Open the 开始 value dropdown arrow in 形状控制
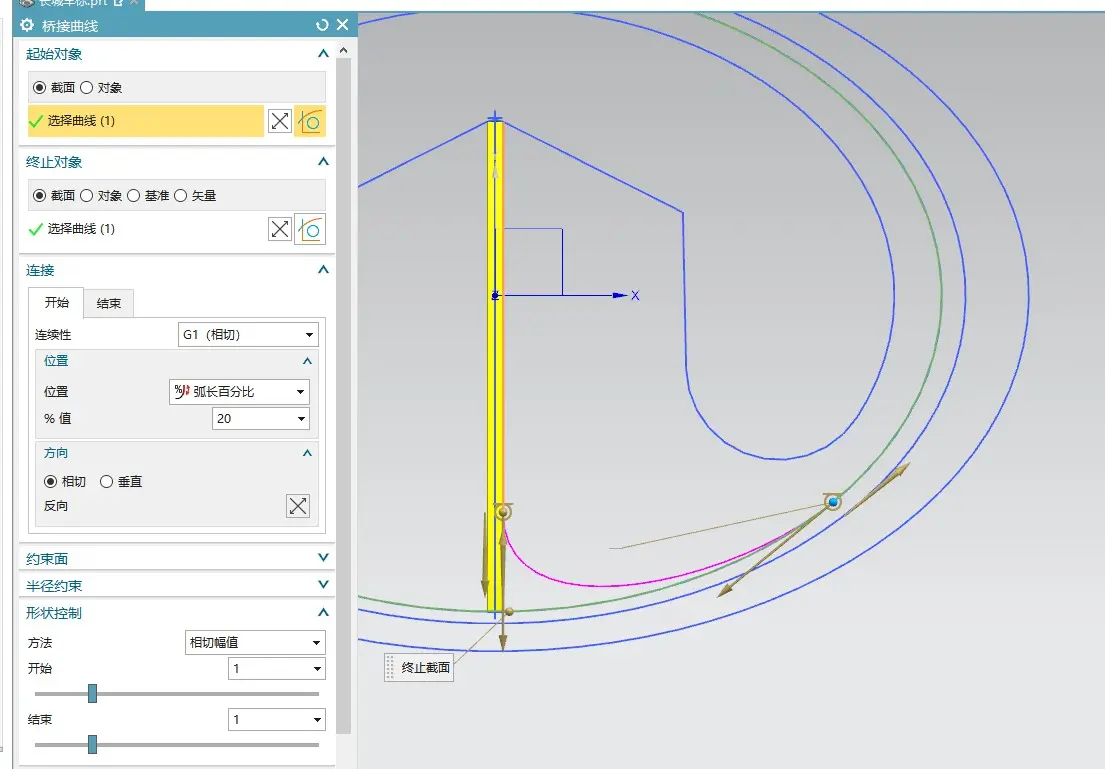The image size is (1105, 769). 318,669
